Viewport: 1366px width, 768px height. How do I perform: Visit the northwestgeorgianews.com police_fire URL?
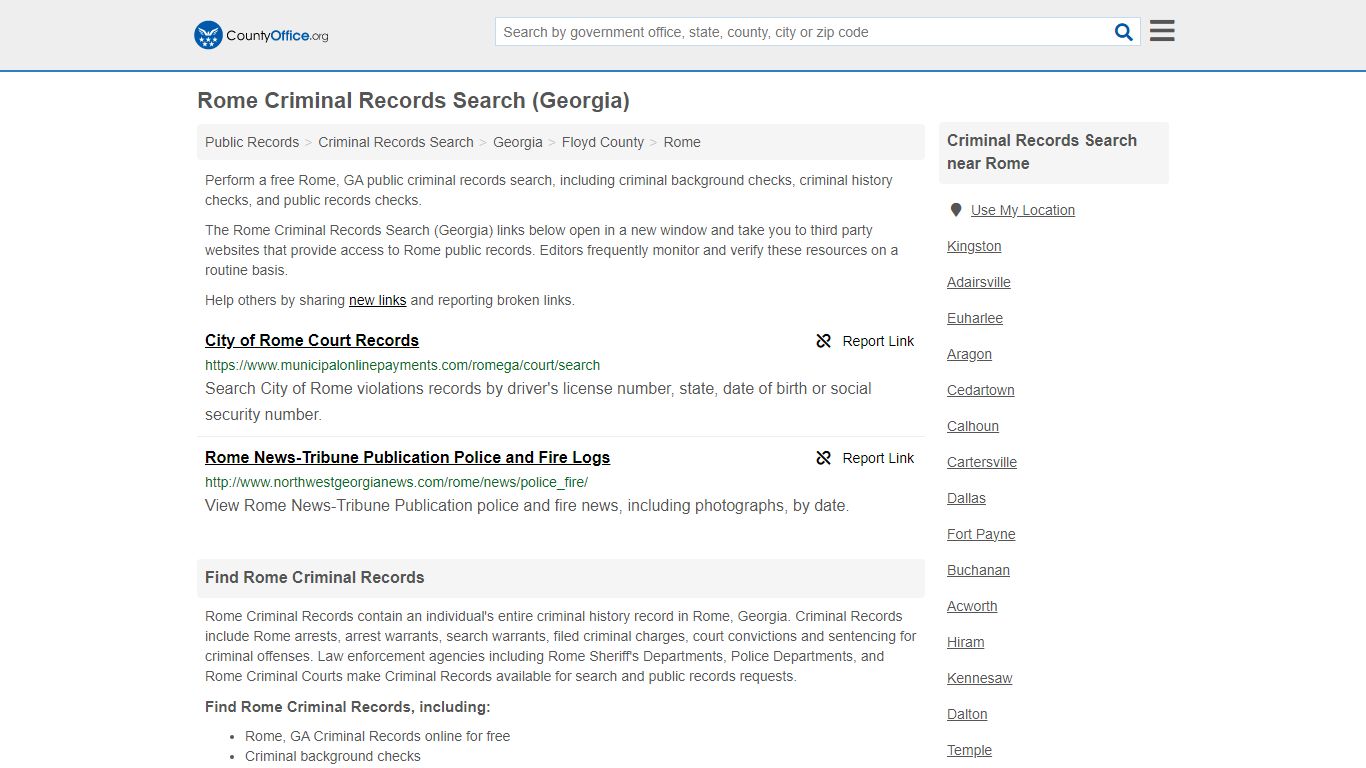pyautogui.click(x=396, y=482)
